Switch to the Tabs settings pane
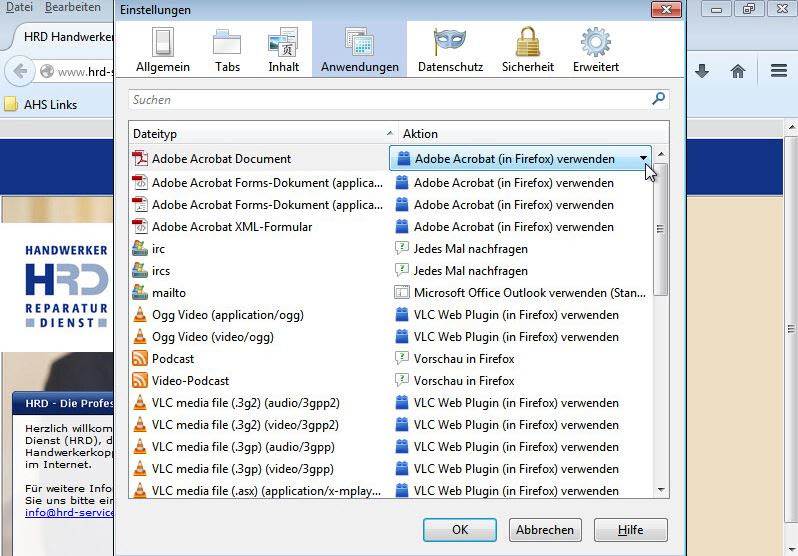 [x=227, y=50]
